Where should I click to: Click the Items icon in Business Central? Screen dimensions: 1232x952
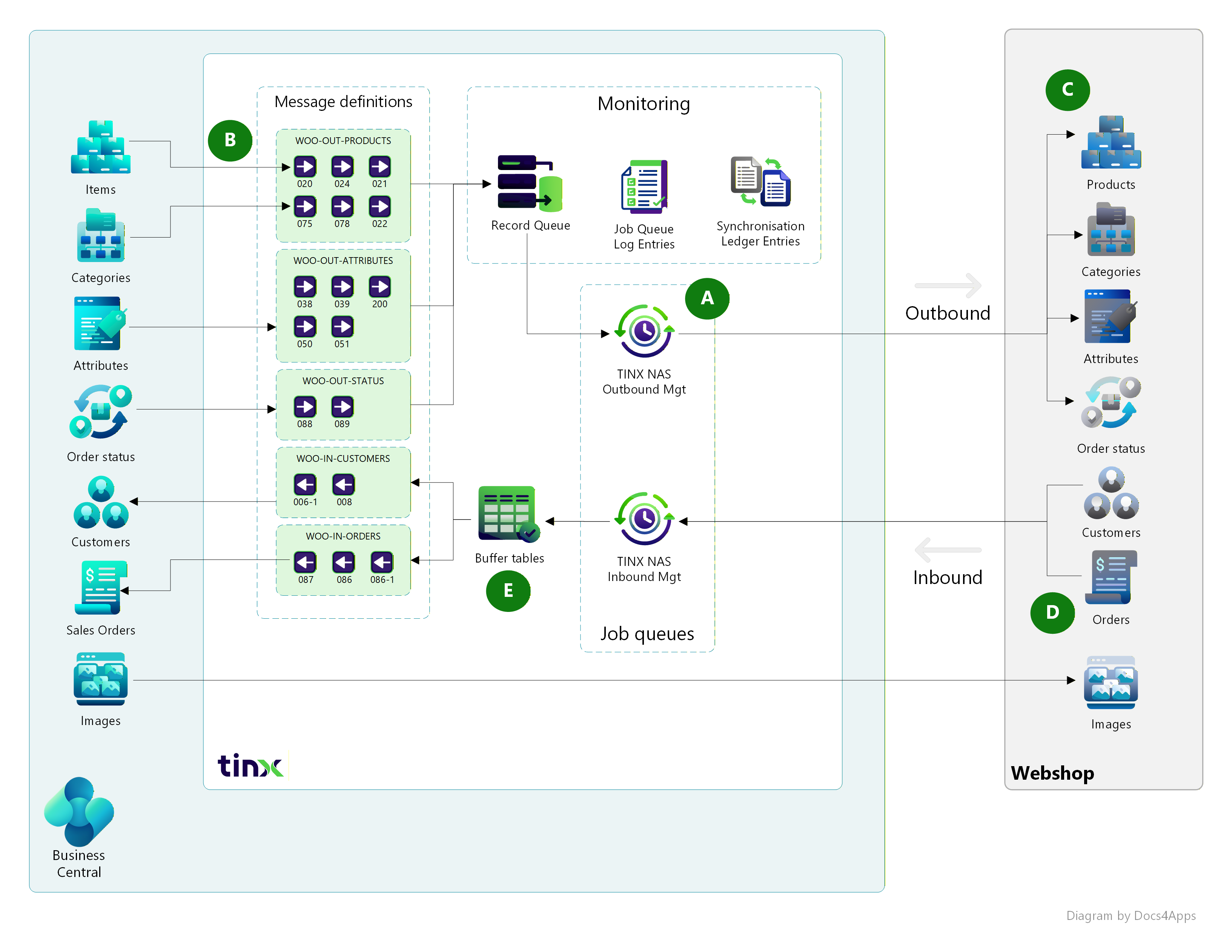tap(100, 147)
